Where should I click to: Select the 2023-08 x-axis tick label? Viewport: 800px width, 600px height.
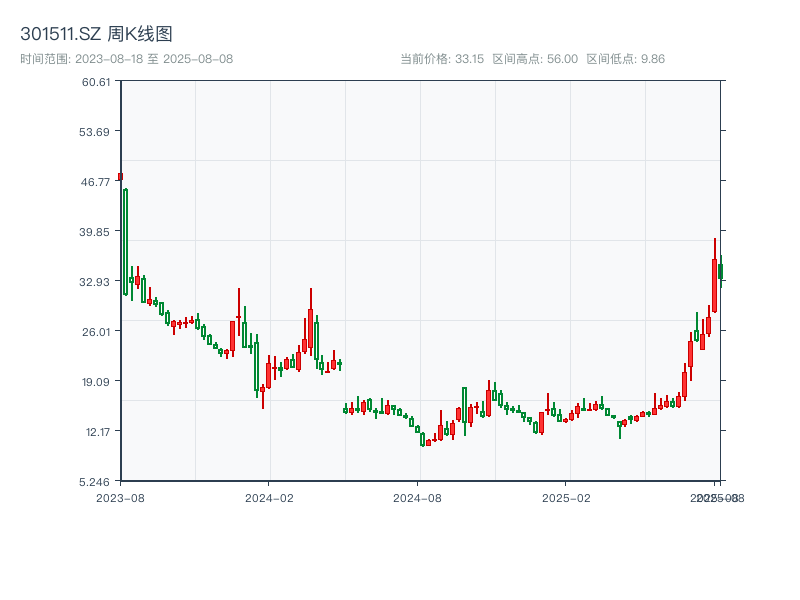coord(120,498)
